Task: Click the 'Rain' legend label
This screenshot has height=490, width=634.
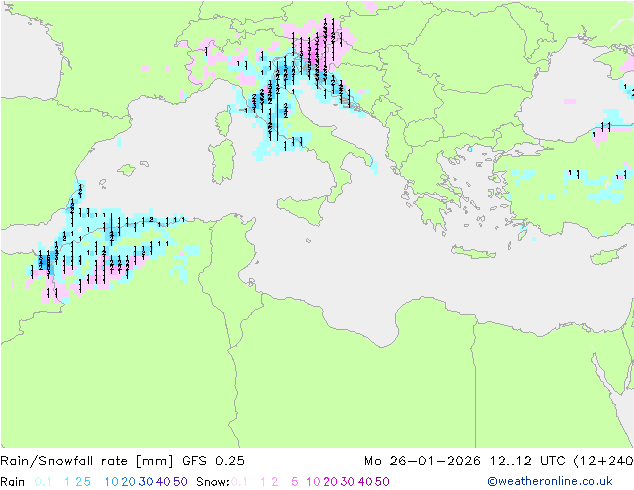Action: tap(13, 482)
